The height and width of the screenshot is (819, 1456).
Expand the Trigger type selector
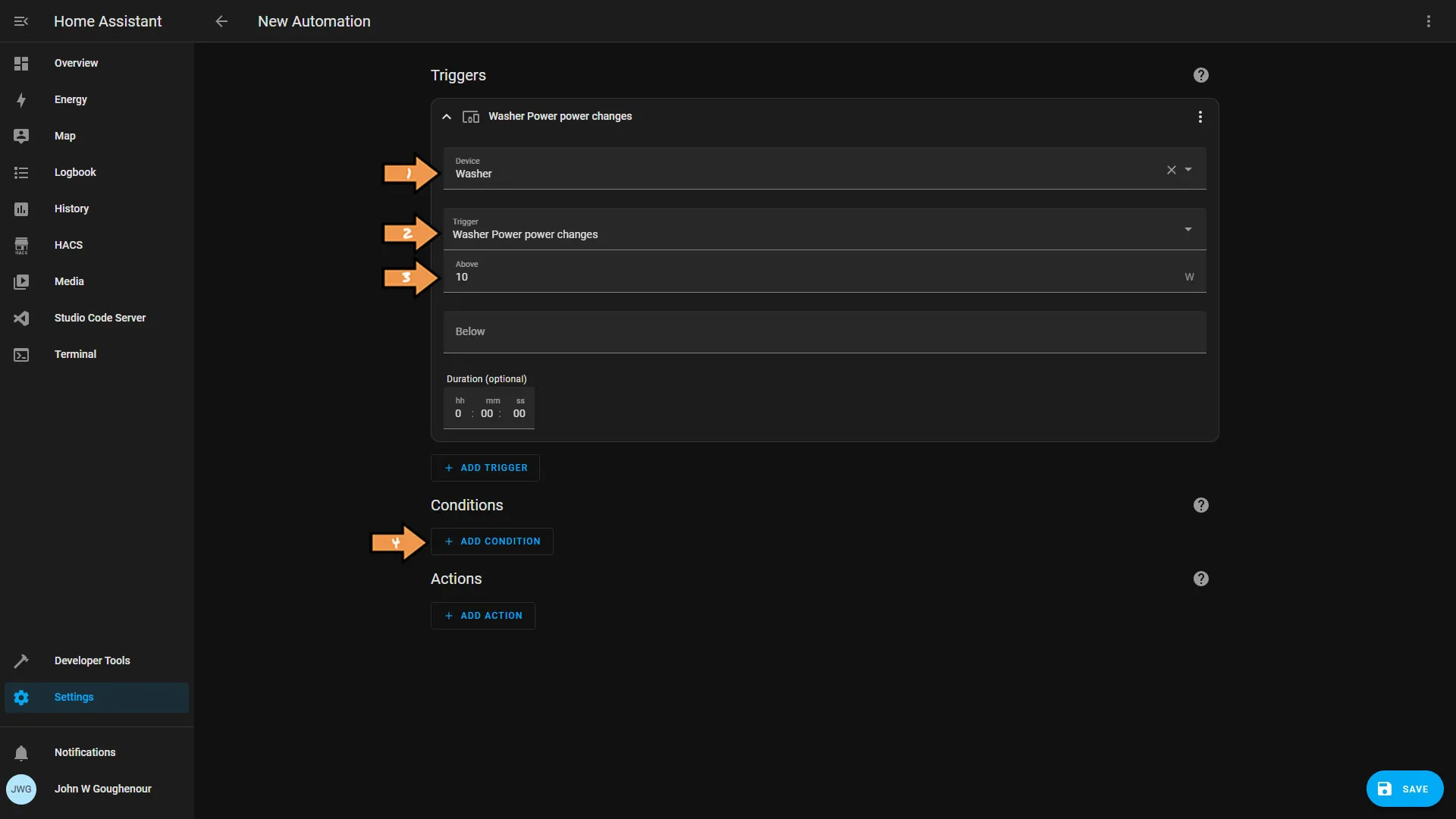click(x=1189, y=229)
